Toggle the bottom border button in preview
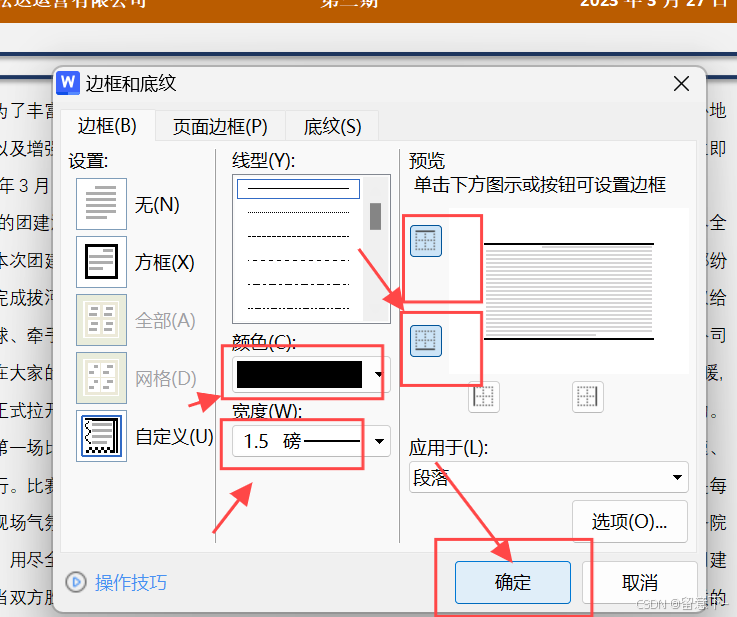737x617 pixels. pyautogui.click(x=426, y=341)
